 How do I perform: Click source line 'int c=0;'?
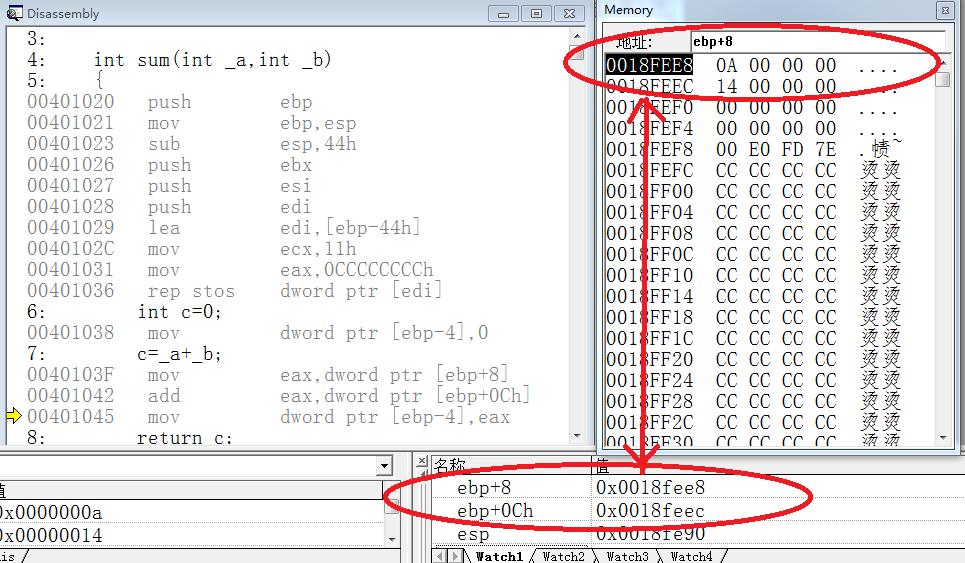(179, 312)
